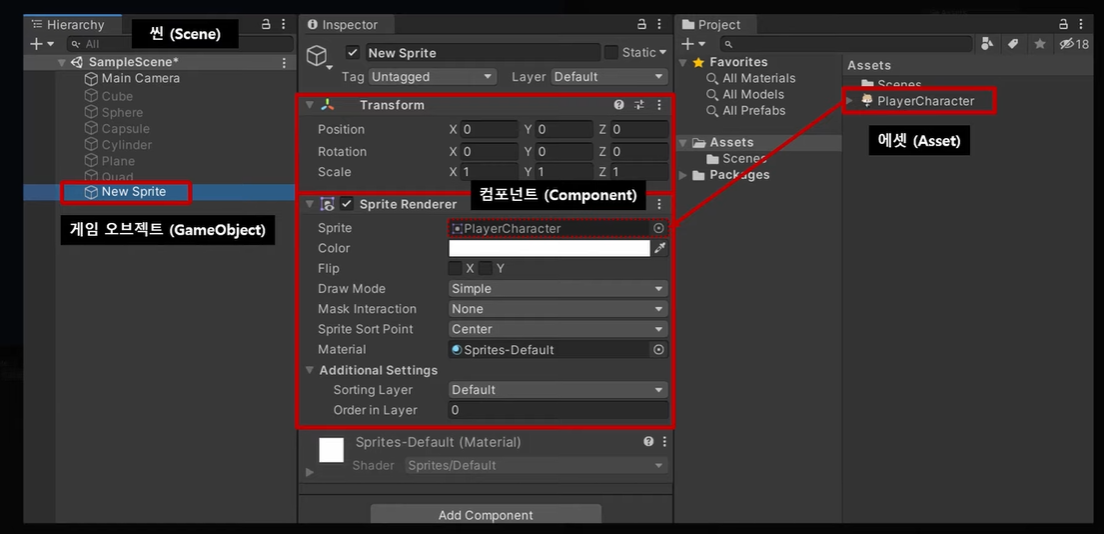The height and width of the screenshot is (534, 1104).
Task: Click the Sprites-Default material preview thumbnail
Action: (332, 450)
